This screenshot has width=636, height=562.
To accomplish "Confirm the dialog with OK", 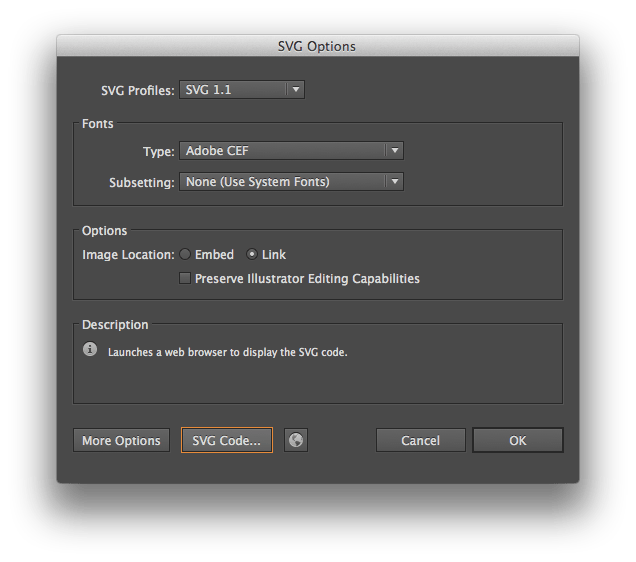I will pos(518,441).
